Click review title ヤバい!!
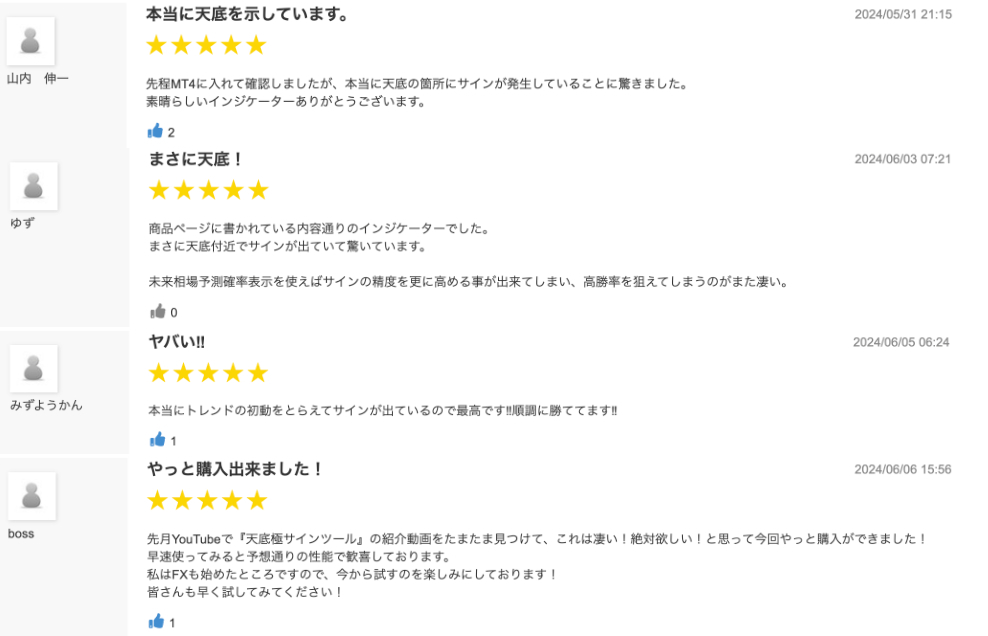This screenshot has width=988, height=636. pos(177,342)
